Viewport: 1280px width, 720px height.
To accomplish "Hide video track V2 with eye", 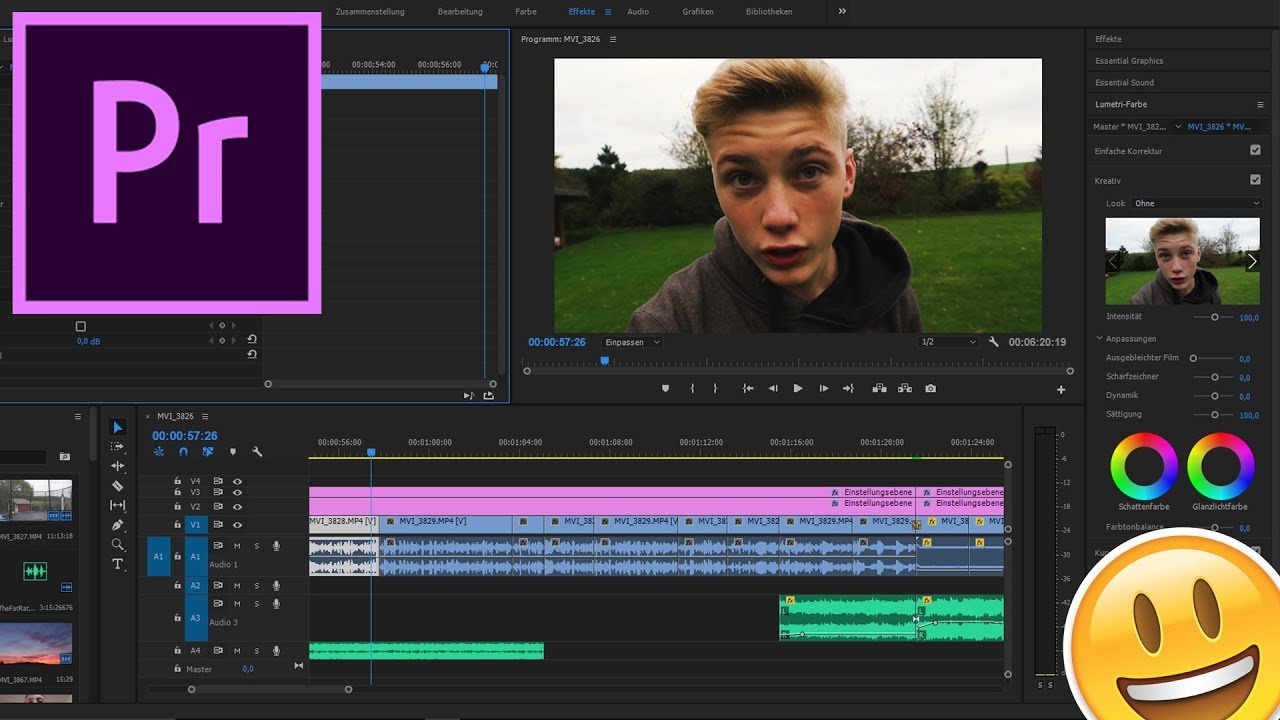I will (237, 507).
